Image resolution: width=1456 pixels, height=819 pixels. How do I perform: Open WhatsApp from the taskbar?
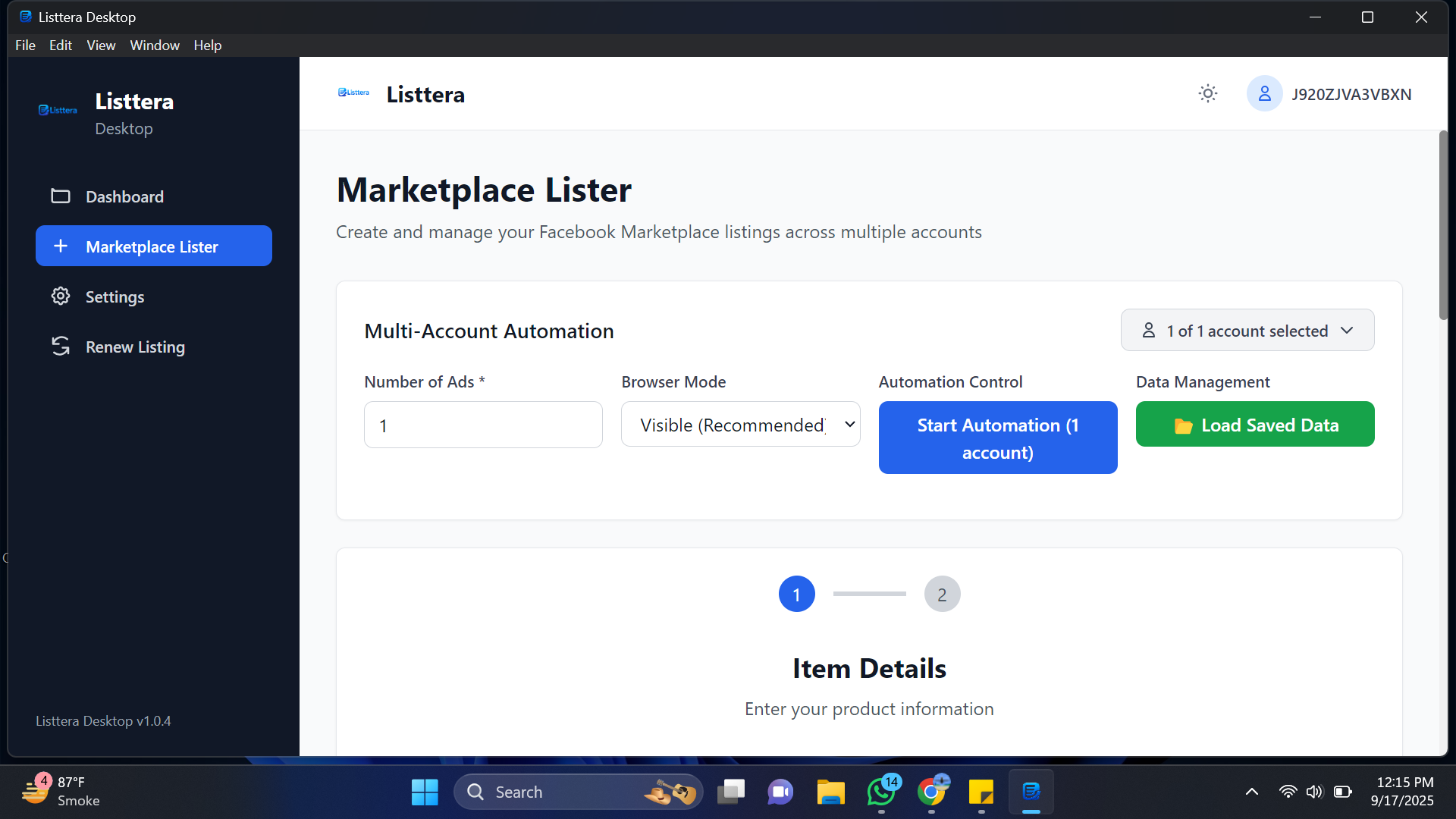pyautogui.click(x=880, y=791)
